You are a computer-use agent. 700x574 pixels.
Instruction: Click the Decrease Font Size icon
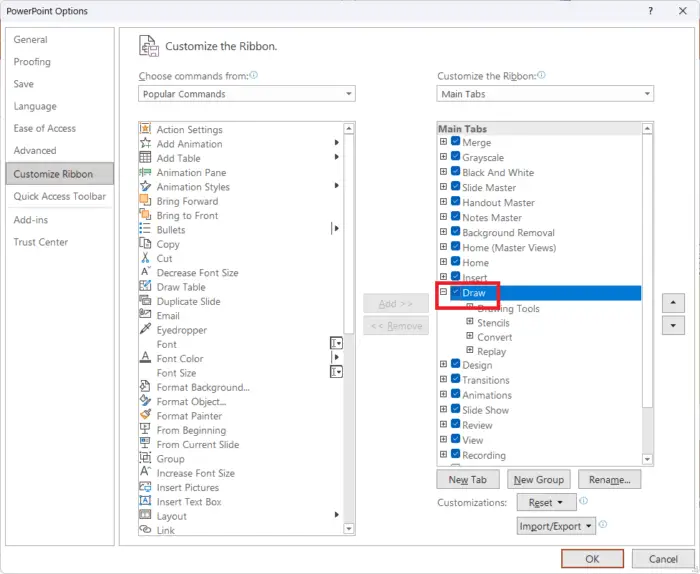(145, 272)
